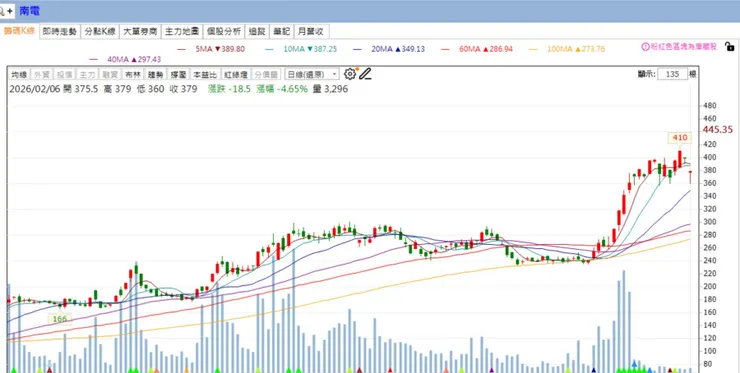Open the 筆記 notes tab

tap(282, 32)
